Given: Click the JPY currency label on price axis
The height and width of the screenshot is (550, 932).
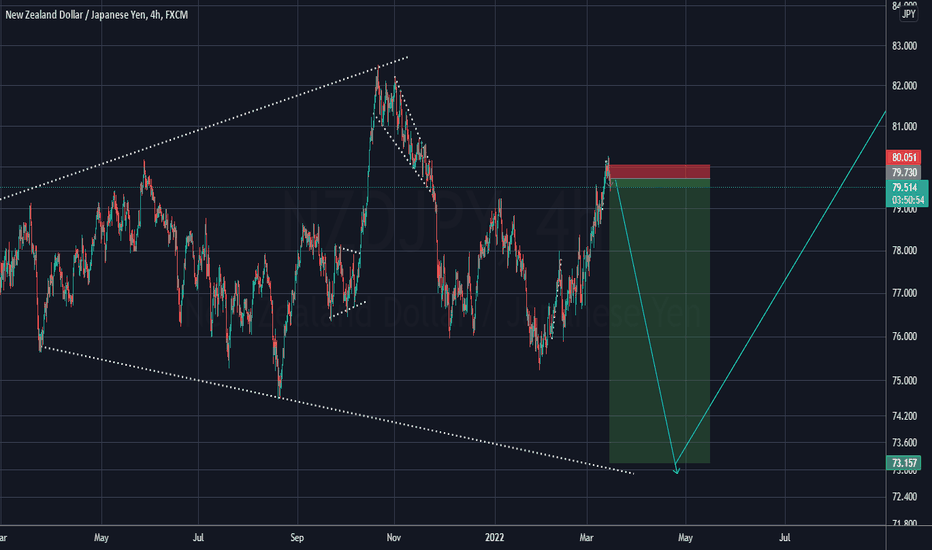Looking at the screenshot, I should pyautogui.click(x=908, y=14).
